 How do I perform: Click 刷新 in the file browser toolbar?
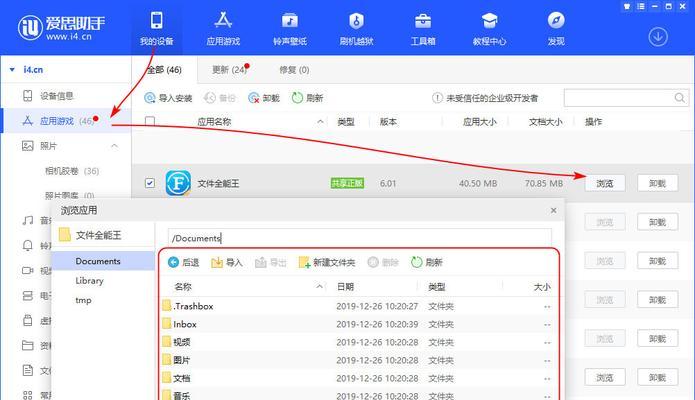[x=427, y=263]
